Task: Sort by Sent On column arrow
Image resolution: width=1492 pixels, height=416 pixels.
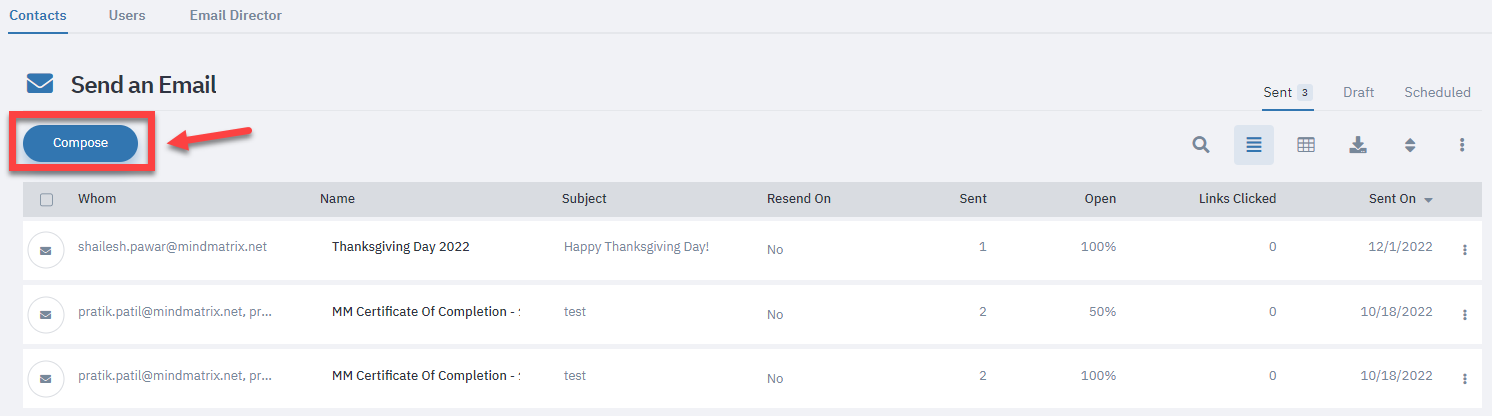Action: coord(1429,200)
